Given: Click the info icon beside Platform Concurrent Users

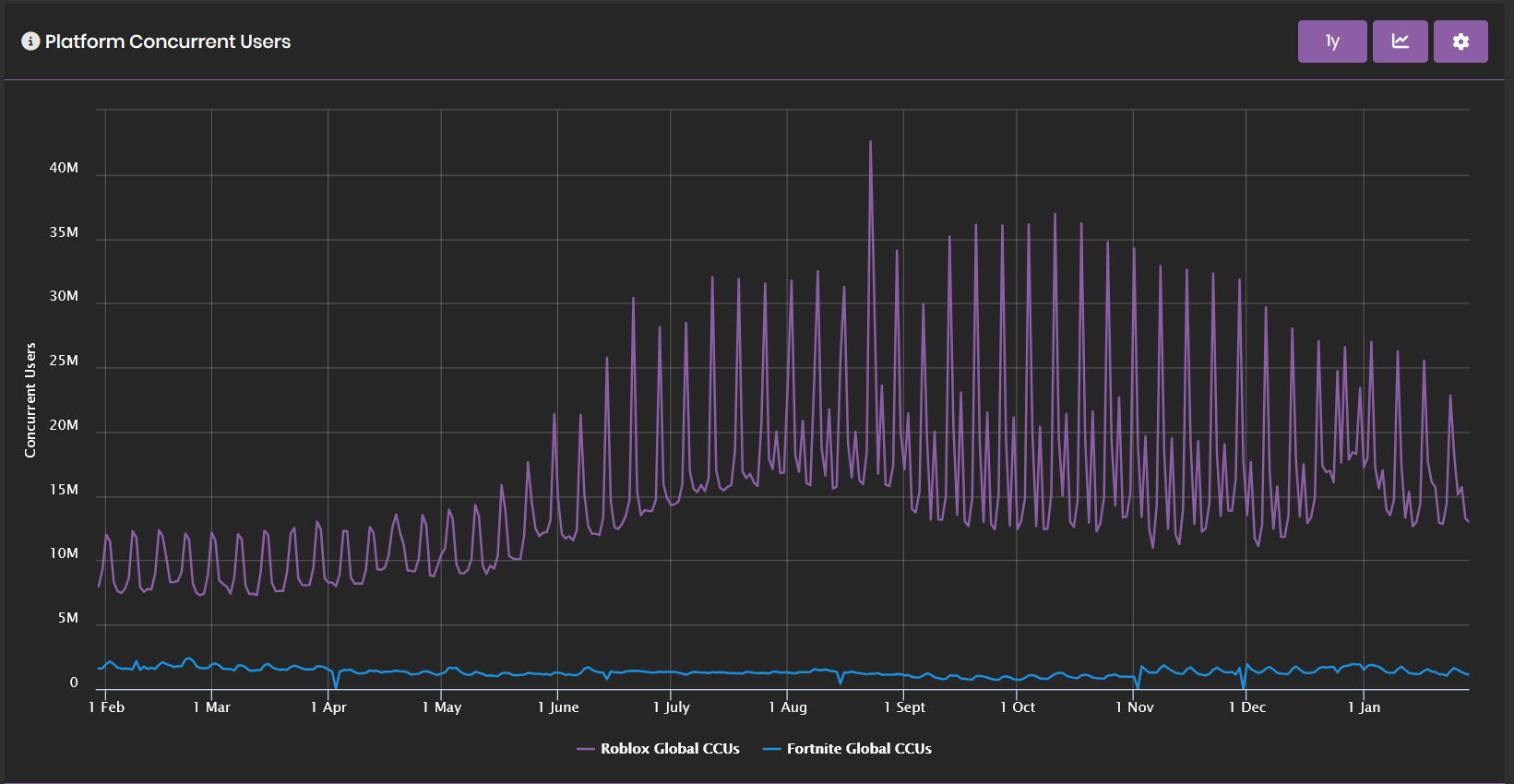Looking at the screenshot, I should click(30, 42).
